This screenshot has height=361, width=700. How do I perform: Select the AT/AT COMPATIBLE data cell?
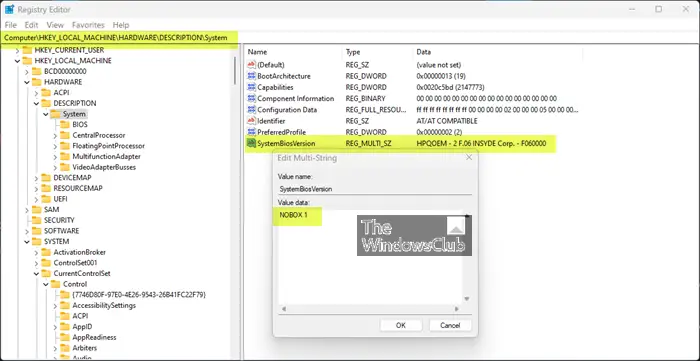tap(447, 121)
